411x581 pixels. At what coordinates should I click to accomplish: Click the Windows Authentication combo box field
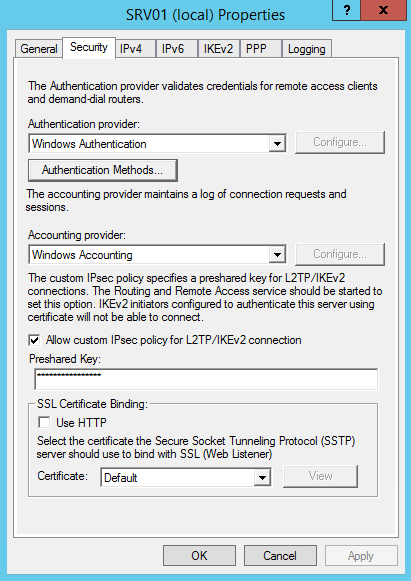pyautogui.click(x=157, y=143)
